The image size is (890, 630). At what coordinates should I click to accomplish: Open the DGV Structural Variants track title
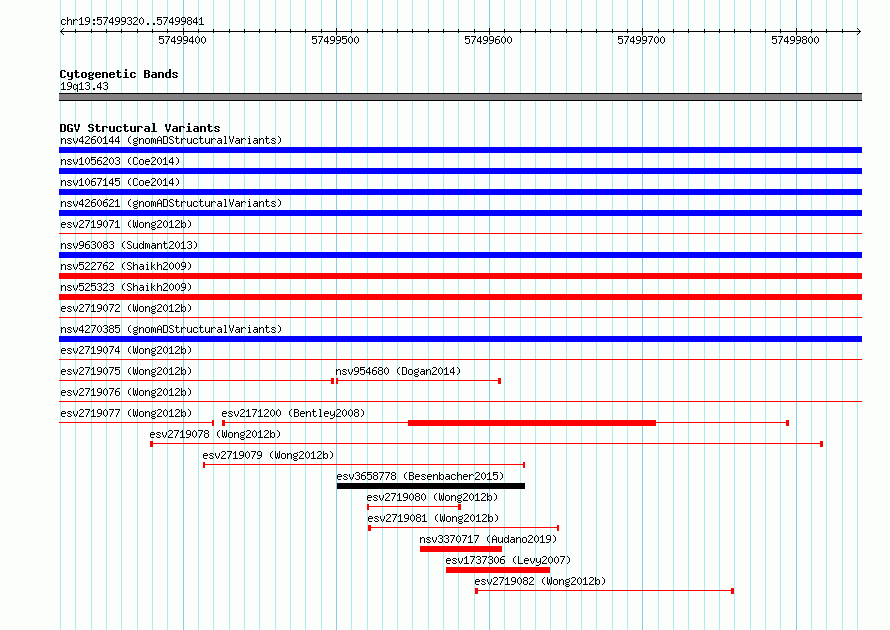140,128
